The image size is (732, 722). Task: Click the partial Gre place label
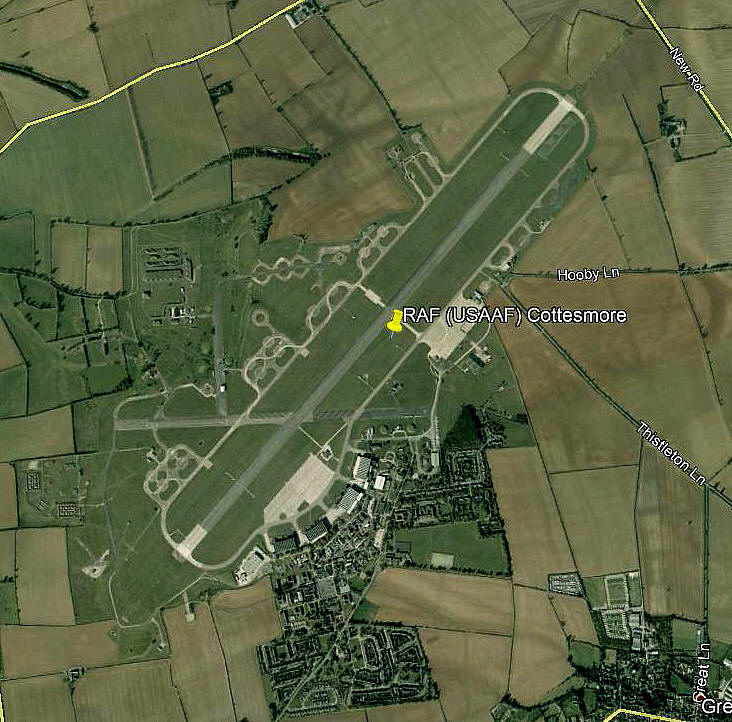(716, 706)
